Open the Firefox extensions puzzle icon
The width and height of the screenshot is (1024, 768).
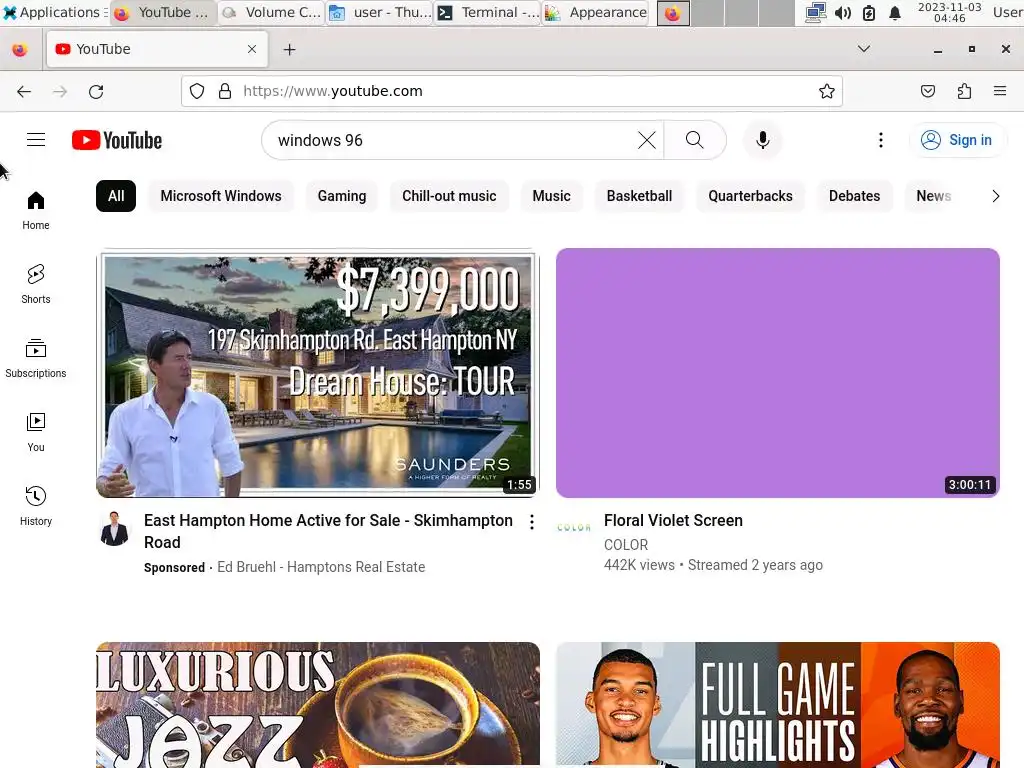tap(964, 91)
